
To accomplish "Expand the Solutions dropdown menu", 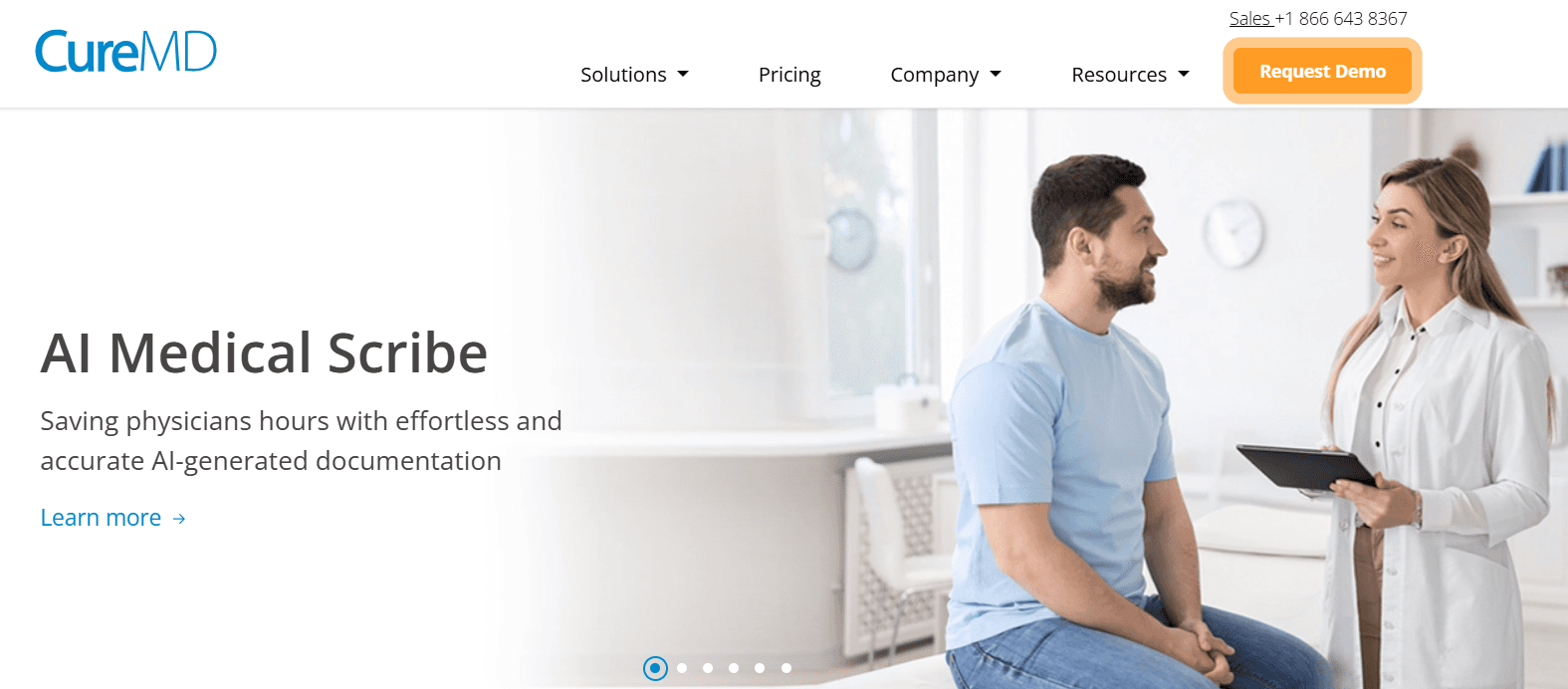I will pos(634,75).
